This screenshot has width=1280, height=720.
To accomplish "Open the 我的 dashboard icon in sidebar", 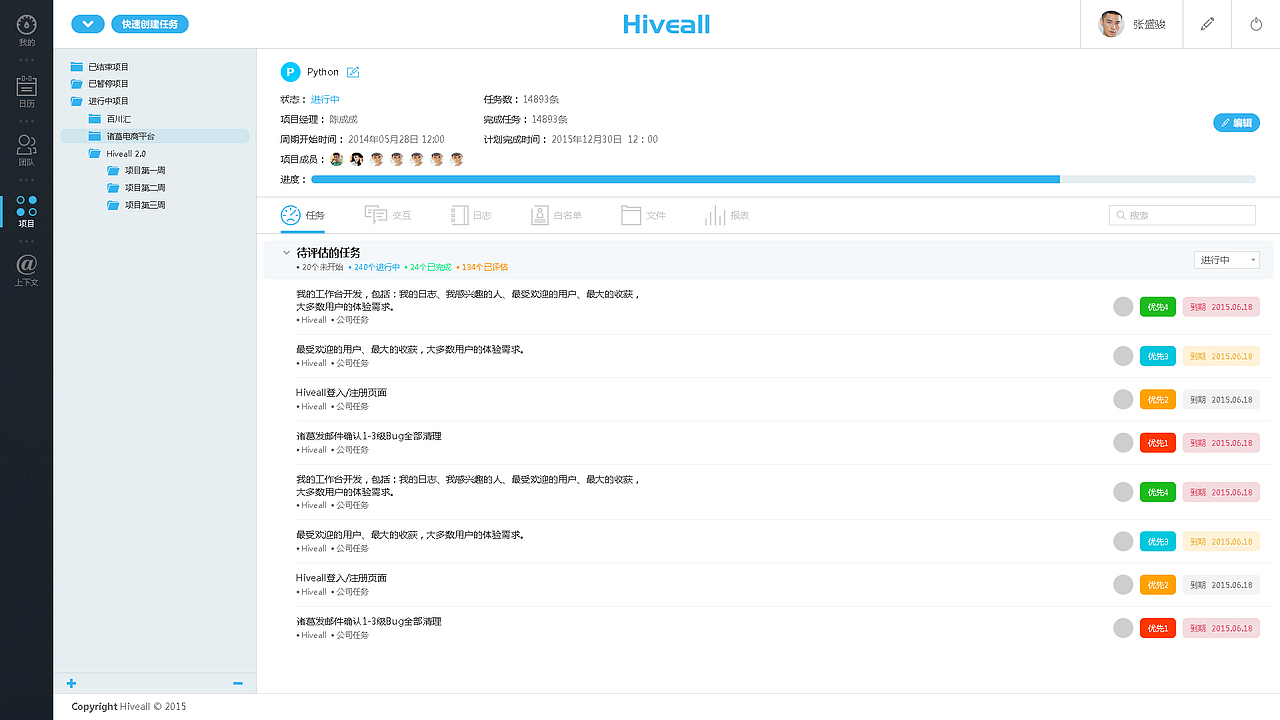I will 27,25.
